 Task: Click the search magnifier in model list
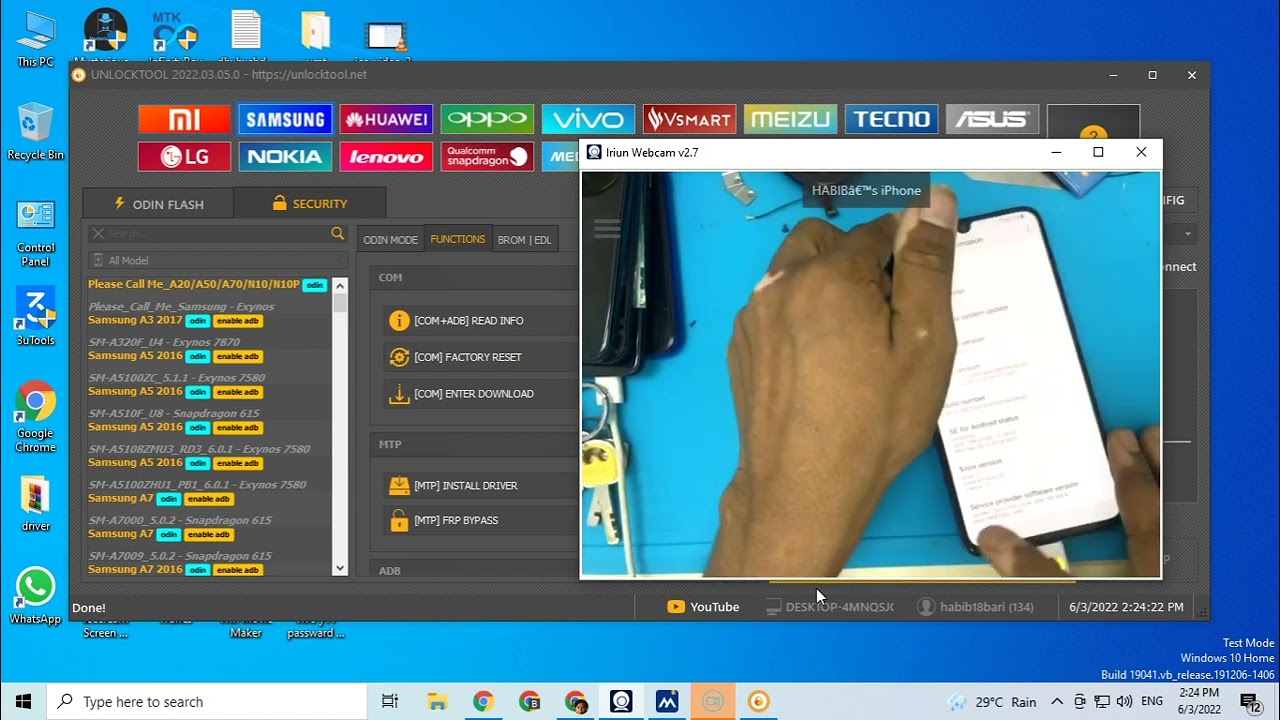(337, 233)
